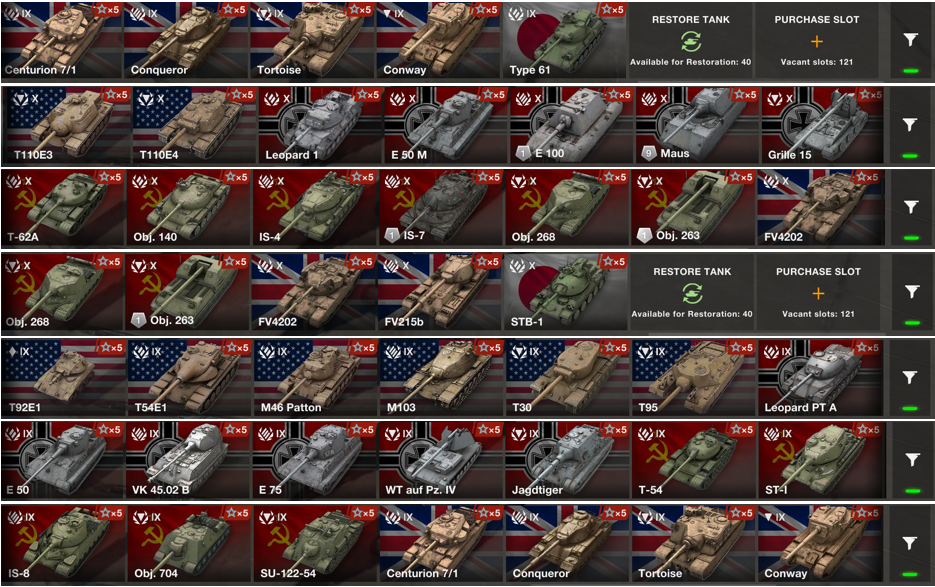Click the x5 star badge on Jagdtiger

coord(617,430)
